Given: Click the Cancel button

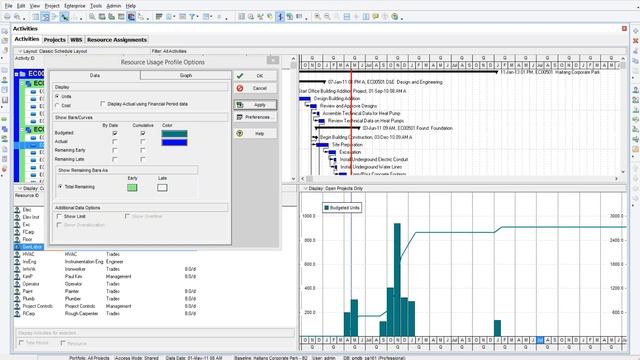Looking at the screenshot, I should pos(256,88).
